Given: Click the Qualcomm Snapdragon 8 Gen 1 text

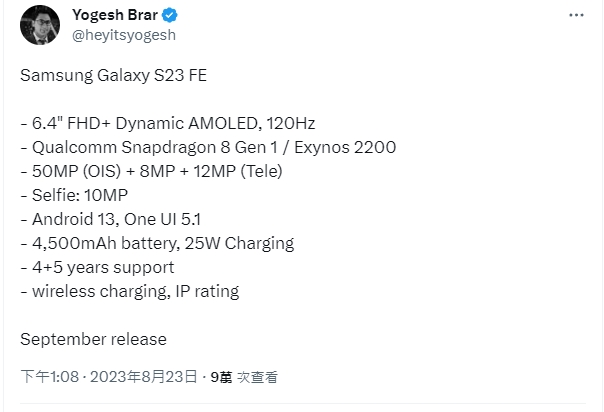Looking at the screenshot, I should click(155, 147).
